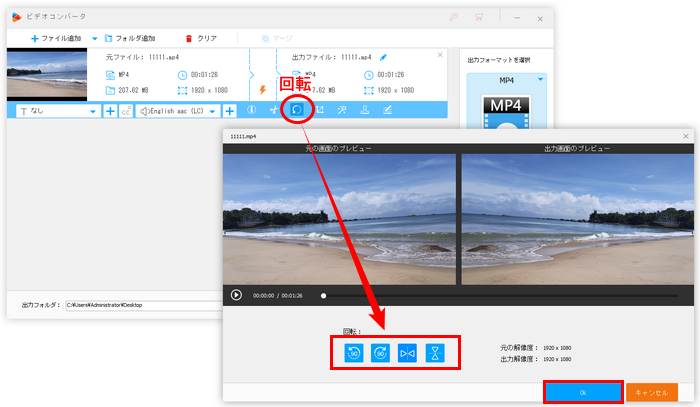Open the English aac audio track dropdown
This screenshot has width=700, height=407.
click(x=178, y=111)
